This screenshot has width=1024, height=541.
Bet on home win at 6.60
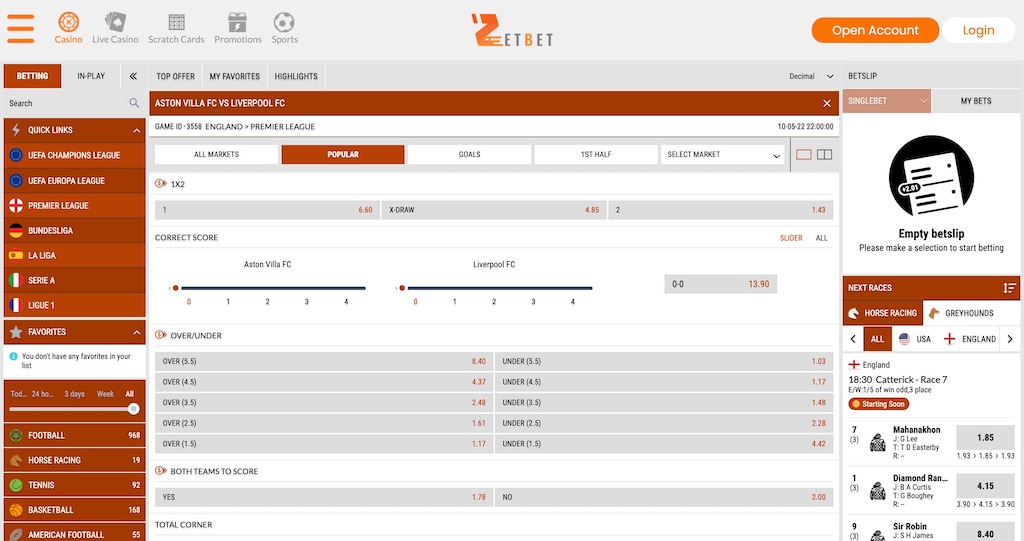point(267,210)
